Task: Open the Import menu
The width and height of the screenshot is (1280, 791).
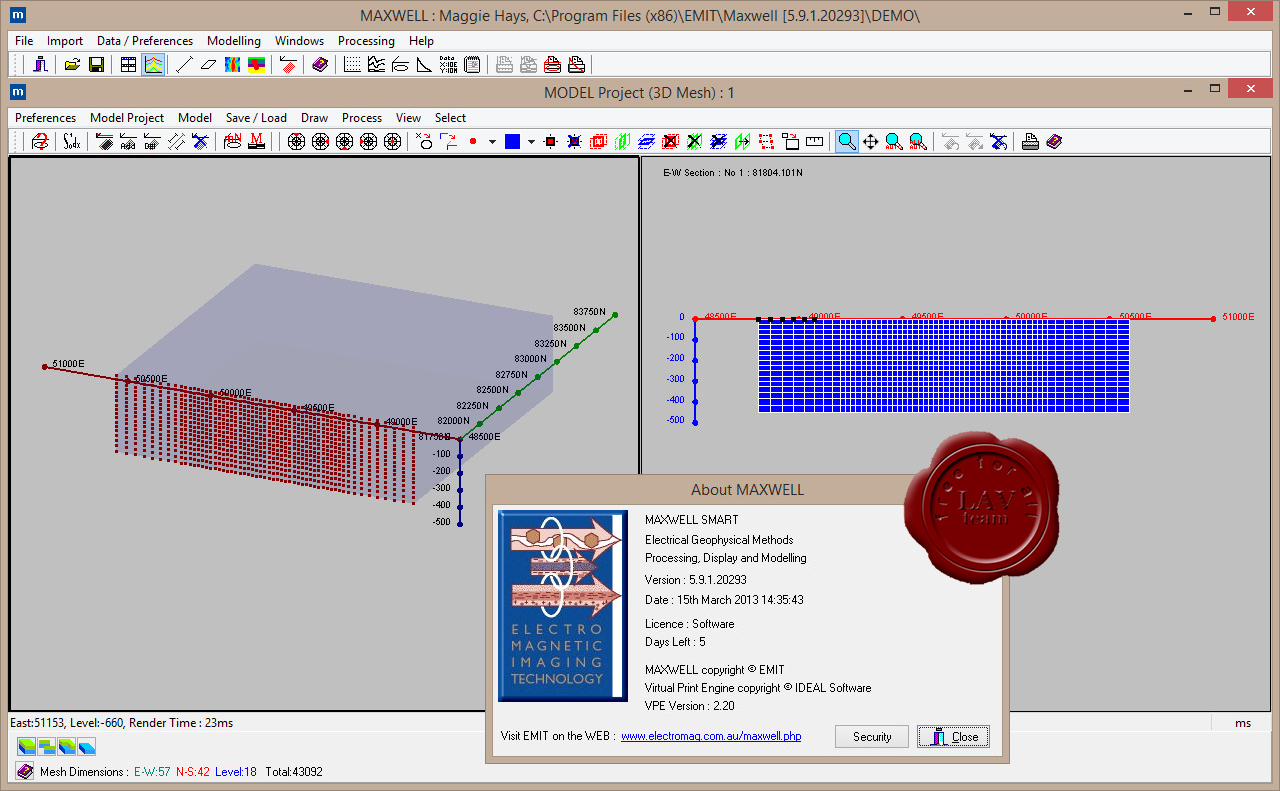Action: point(65,41)
